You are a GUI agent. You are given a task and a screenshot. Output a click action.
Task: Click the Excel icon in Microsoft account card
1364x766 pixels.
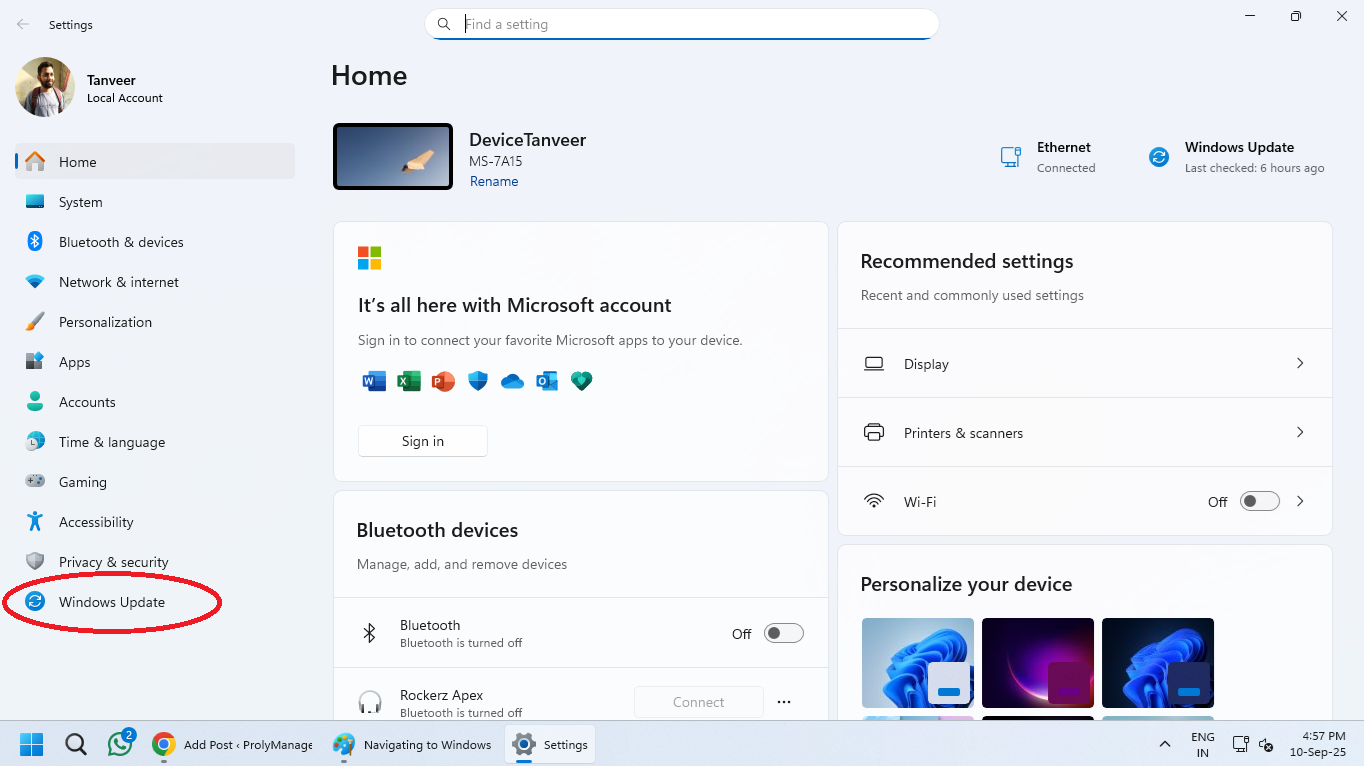408,380
